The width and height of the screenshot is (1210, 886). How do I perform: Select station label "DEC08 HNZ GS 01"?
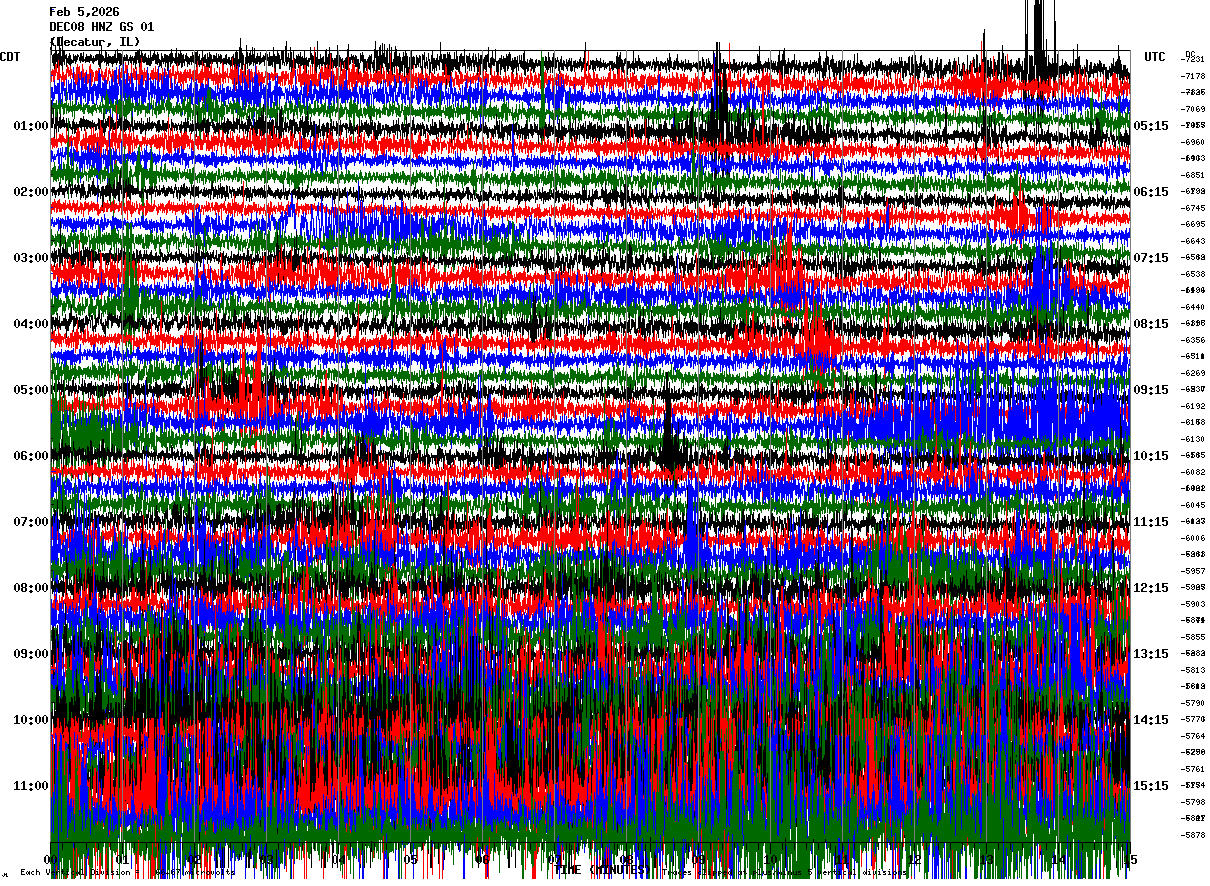point(102,27)
